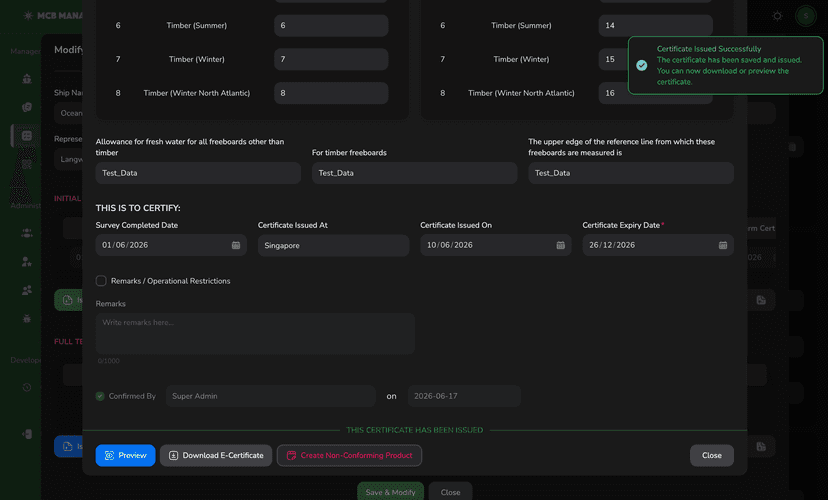This screenshot has width=828, height=500.
Task: Click the 'THIS IS TO CERTIFY:' heading
Action: point(138,208)
